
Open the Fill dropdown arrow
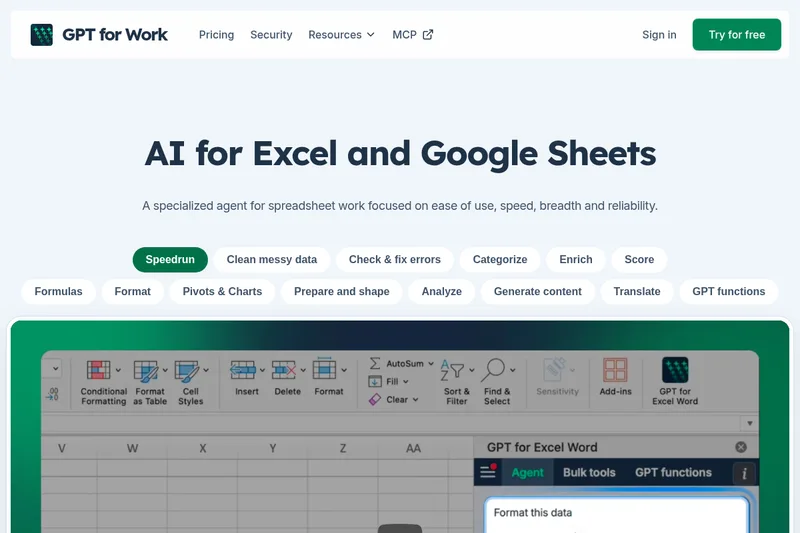pyautogui.click(x=406, y=382)
